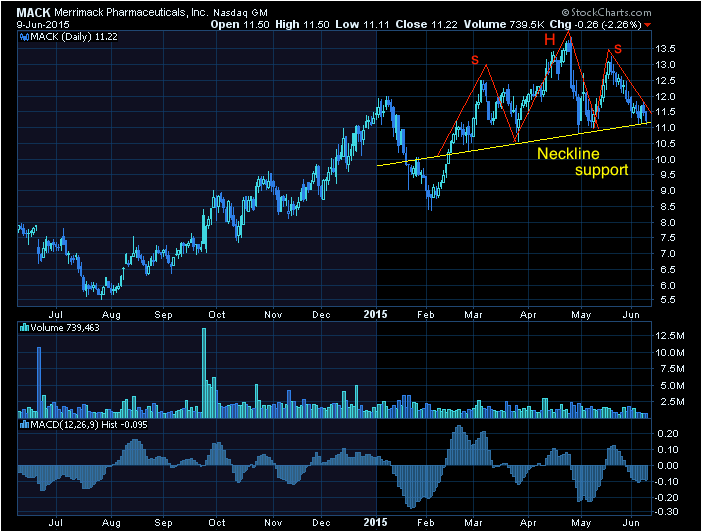Click the -0.20 MACD axis label
The height and width of the screenshot is (532, 702).
(x=666, y=498)
